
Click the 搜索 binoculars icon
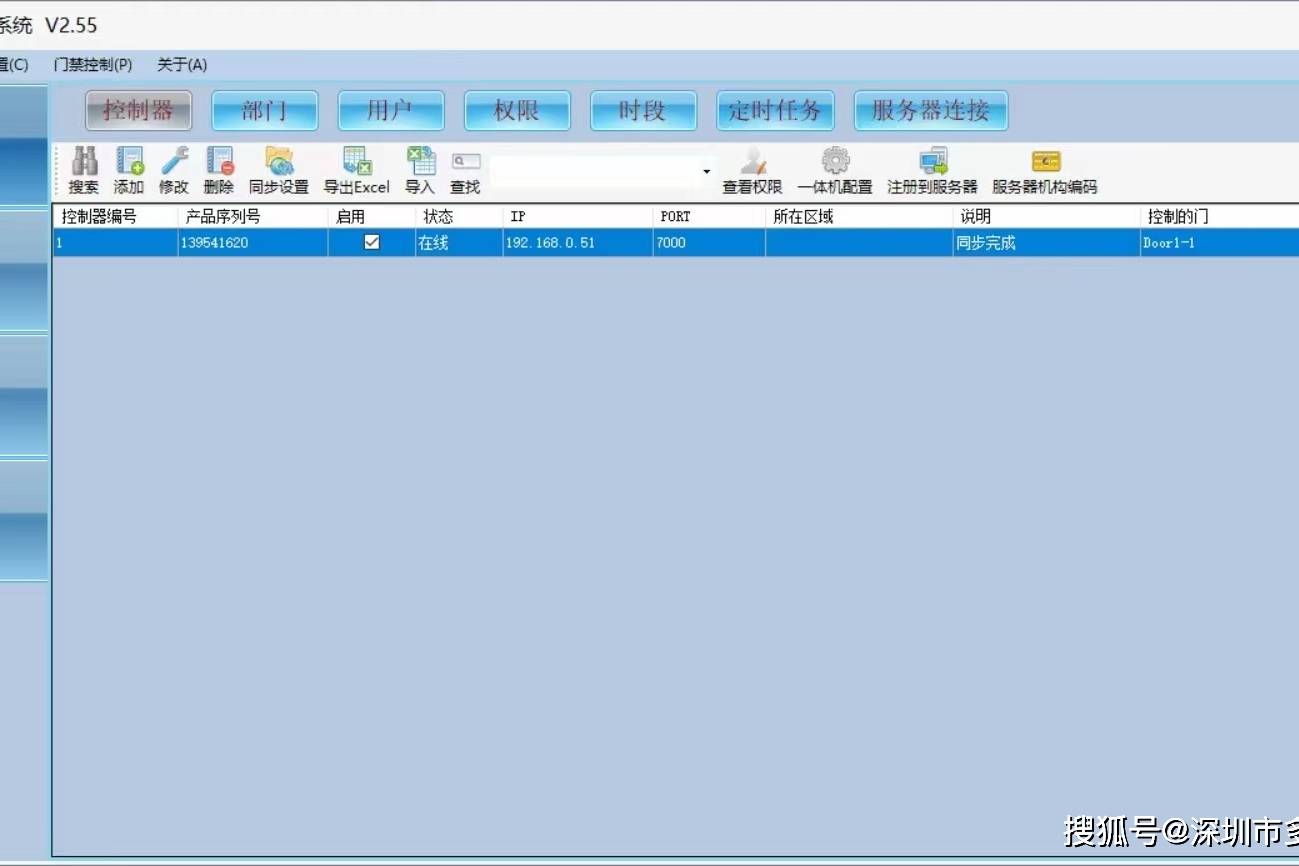coord(84,162)
